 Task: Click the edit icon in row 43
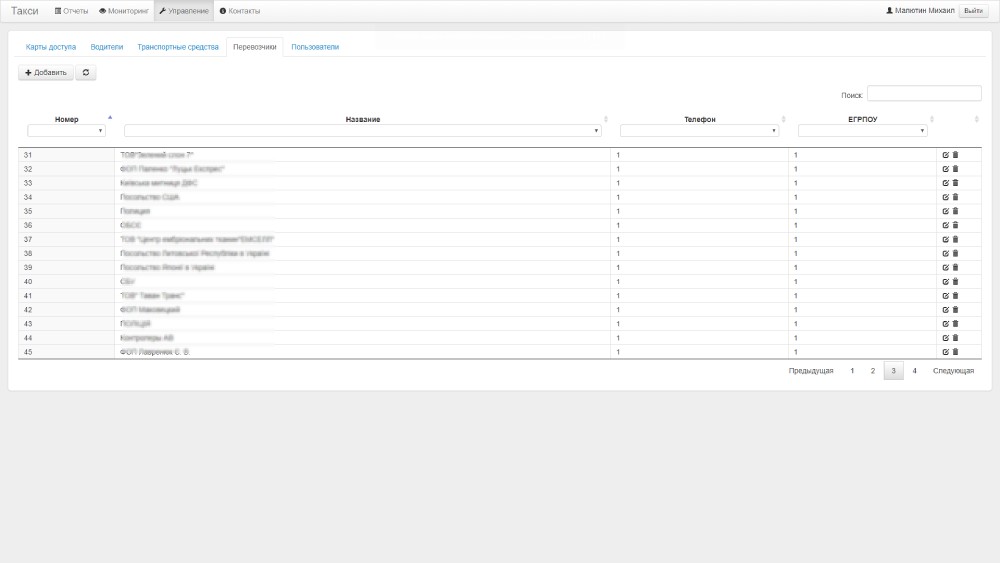tap(946, 324)
